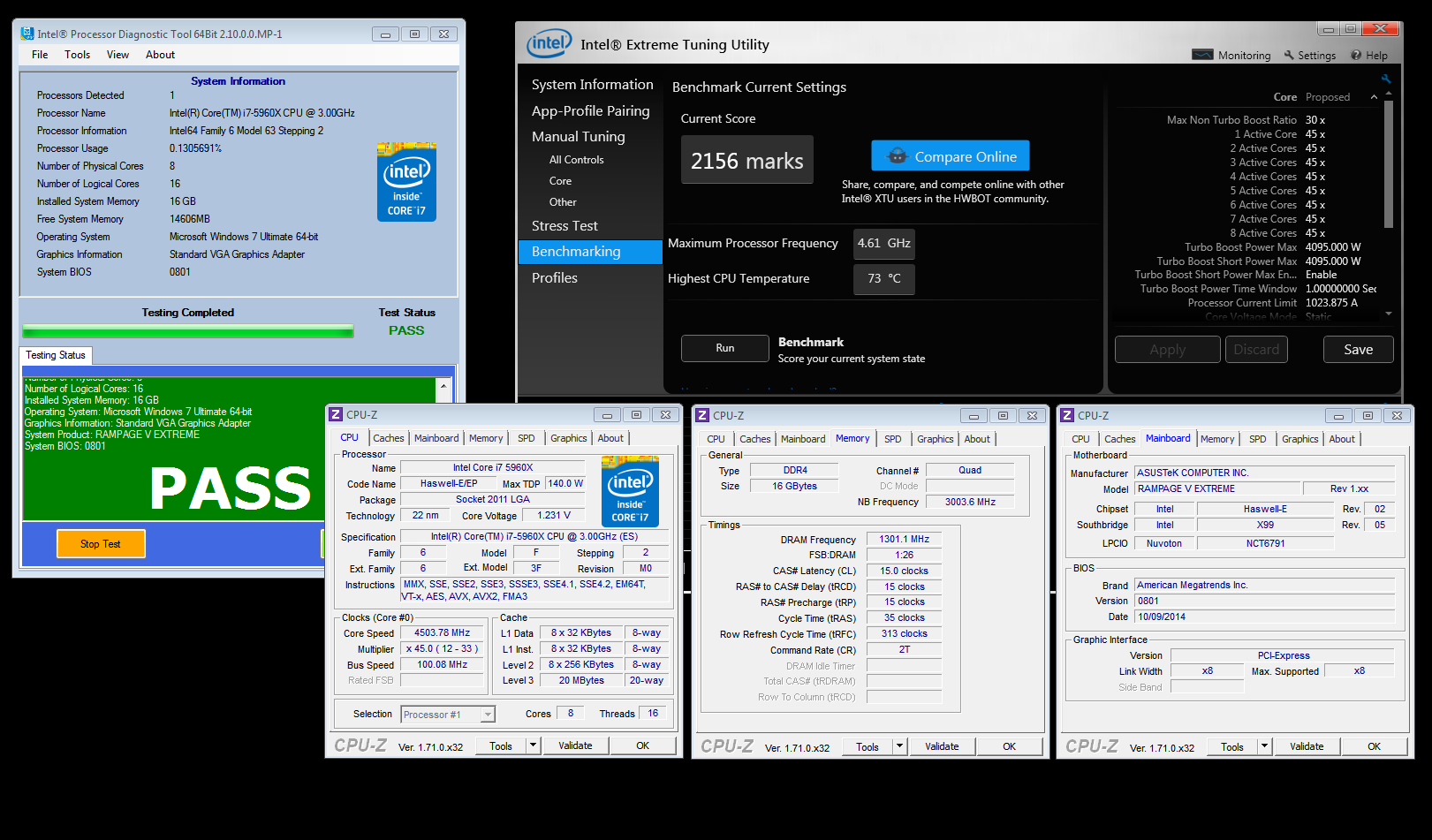Switch to Caches tab in CPU-Z CPU window
Screen dimensions: 1432x840
click(x=388, y=438)
